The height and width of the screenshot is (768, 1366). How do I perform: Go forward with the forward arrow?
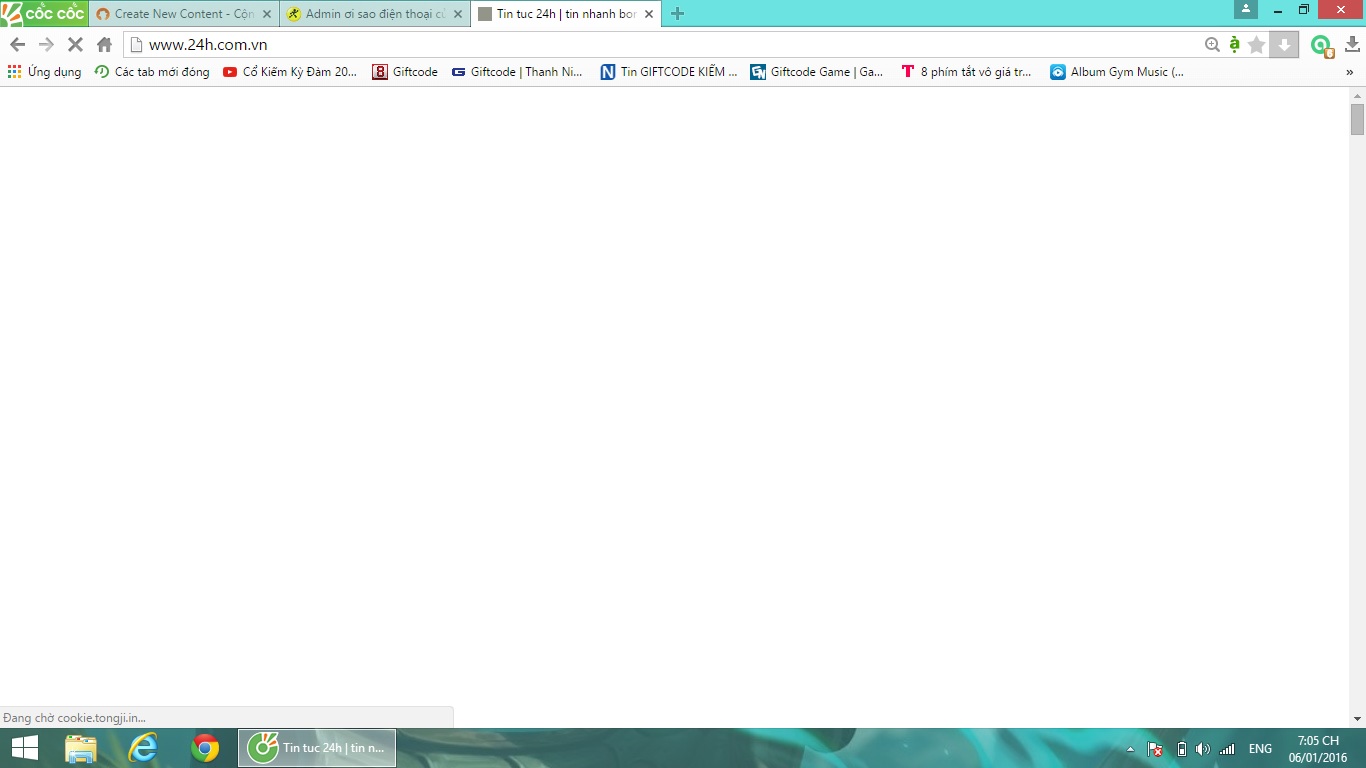(x=46, y=44)
